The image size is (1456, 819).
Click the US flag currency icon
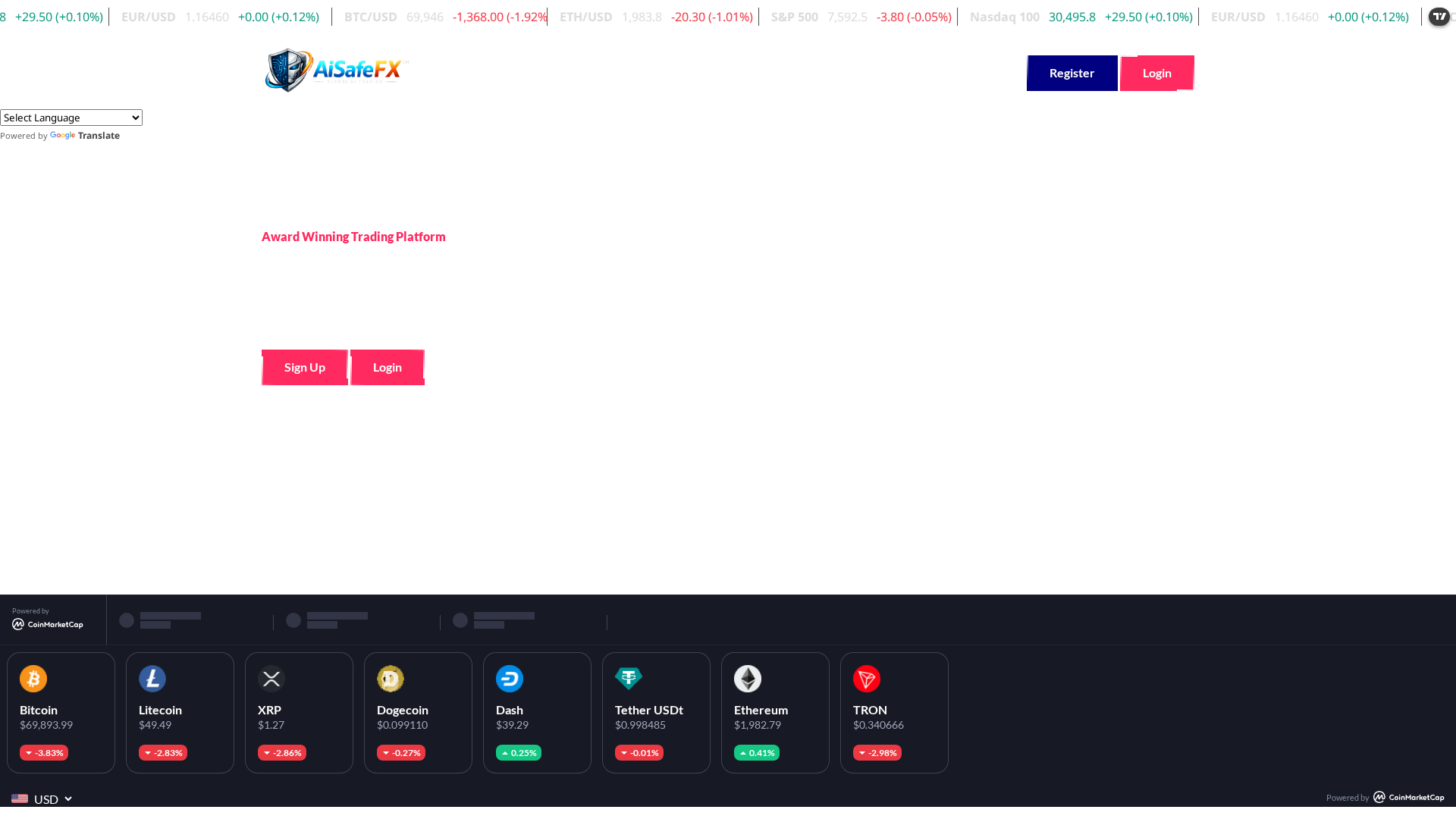[x=20, y=799]
